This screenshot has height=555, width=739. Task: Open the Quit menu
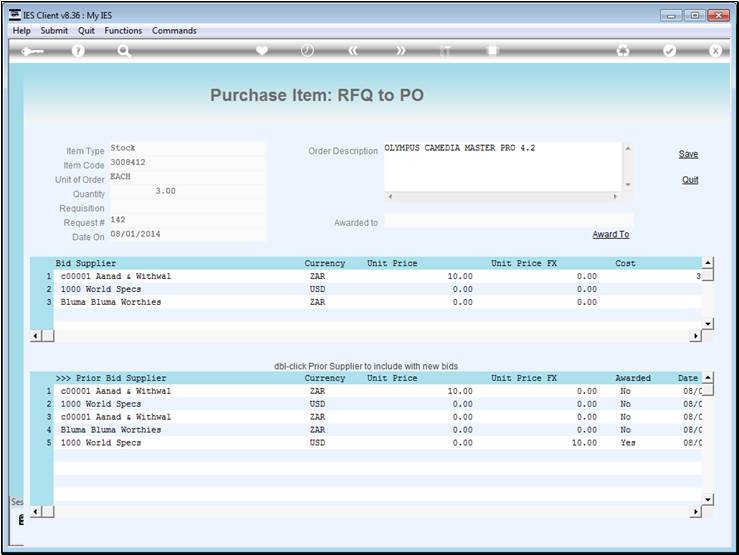click(86, 31)
